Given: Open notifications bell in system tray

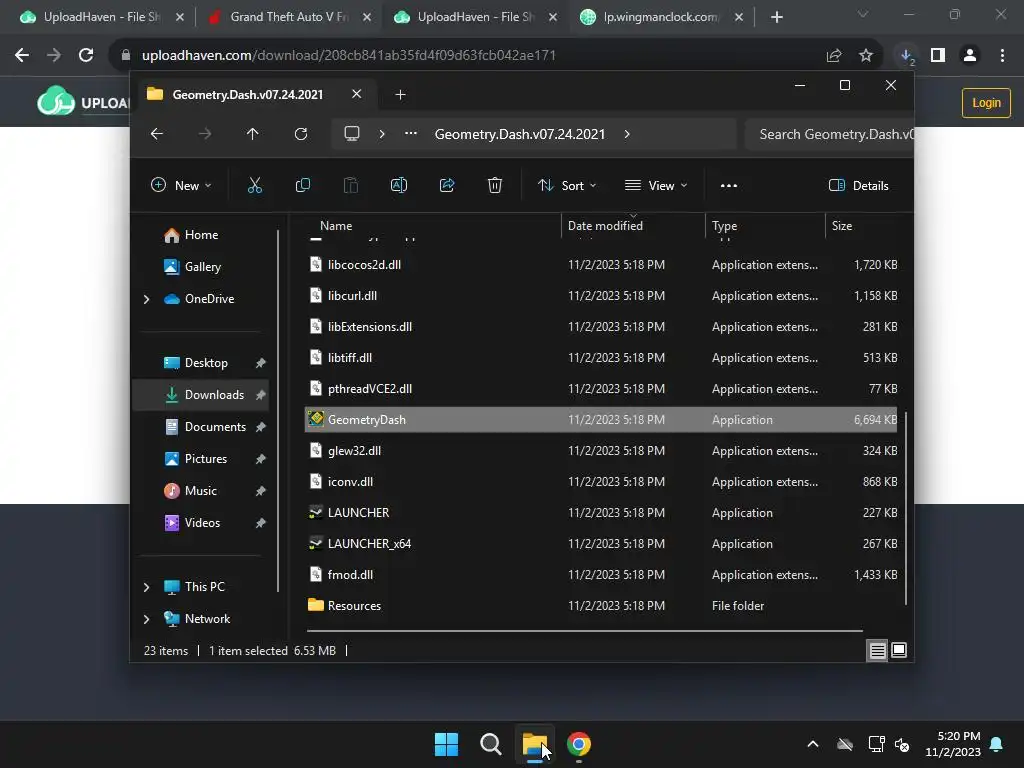Looking at the screenshot, I should tap(997, 744).
